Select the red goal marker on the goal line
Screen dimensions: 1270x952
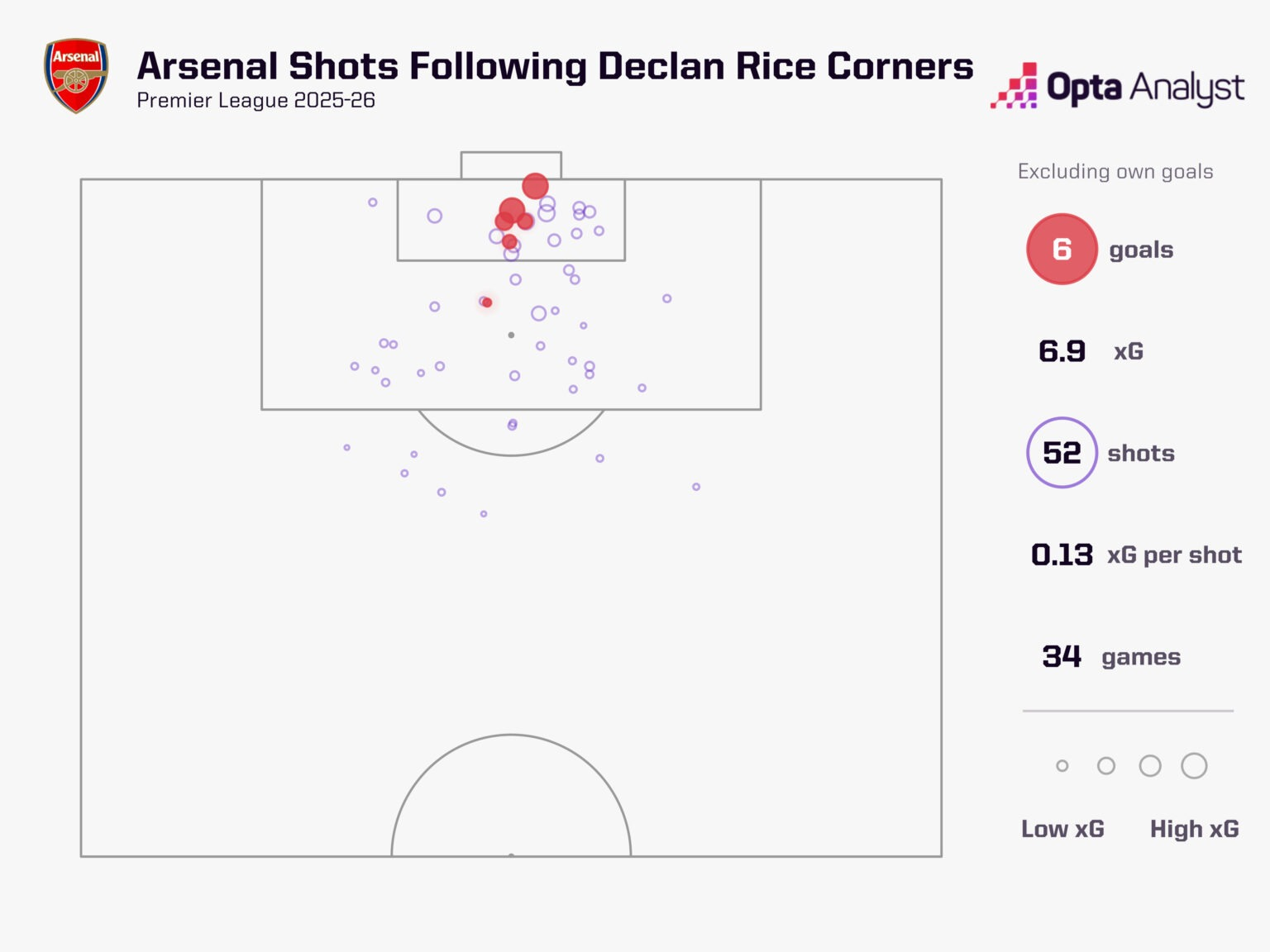(535, 186)
